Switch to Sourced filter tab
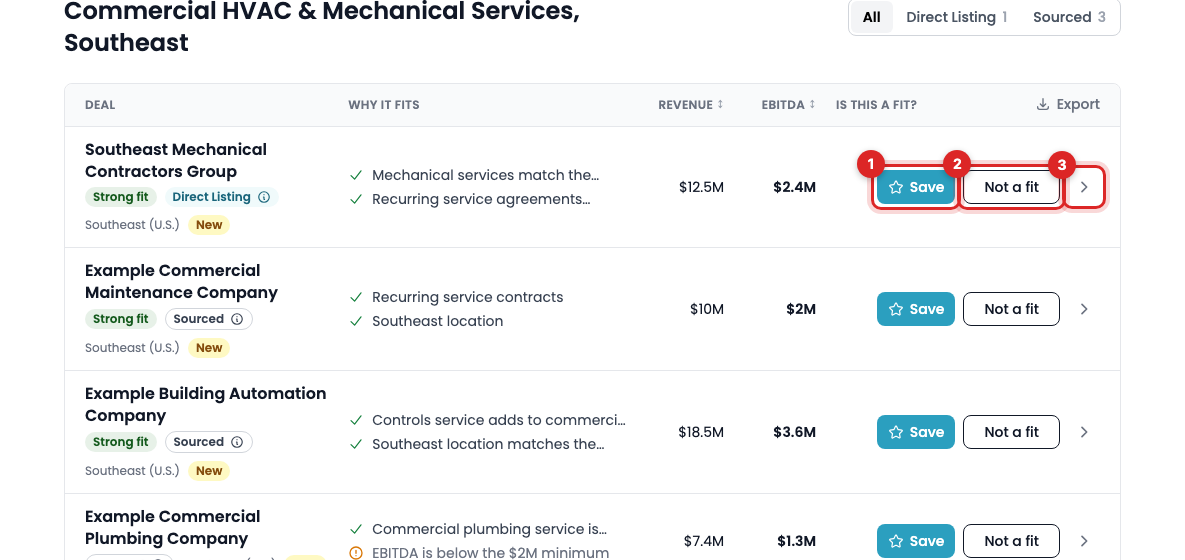1185x560 pixels. pos(1069,17)
